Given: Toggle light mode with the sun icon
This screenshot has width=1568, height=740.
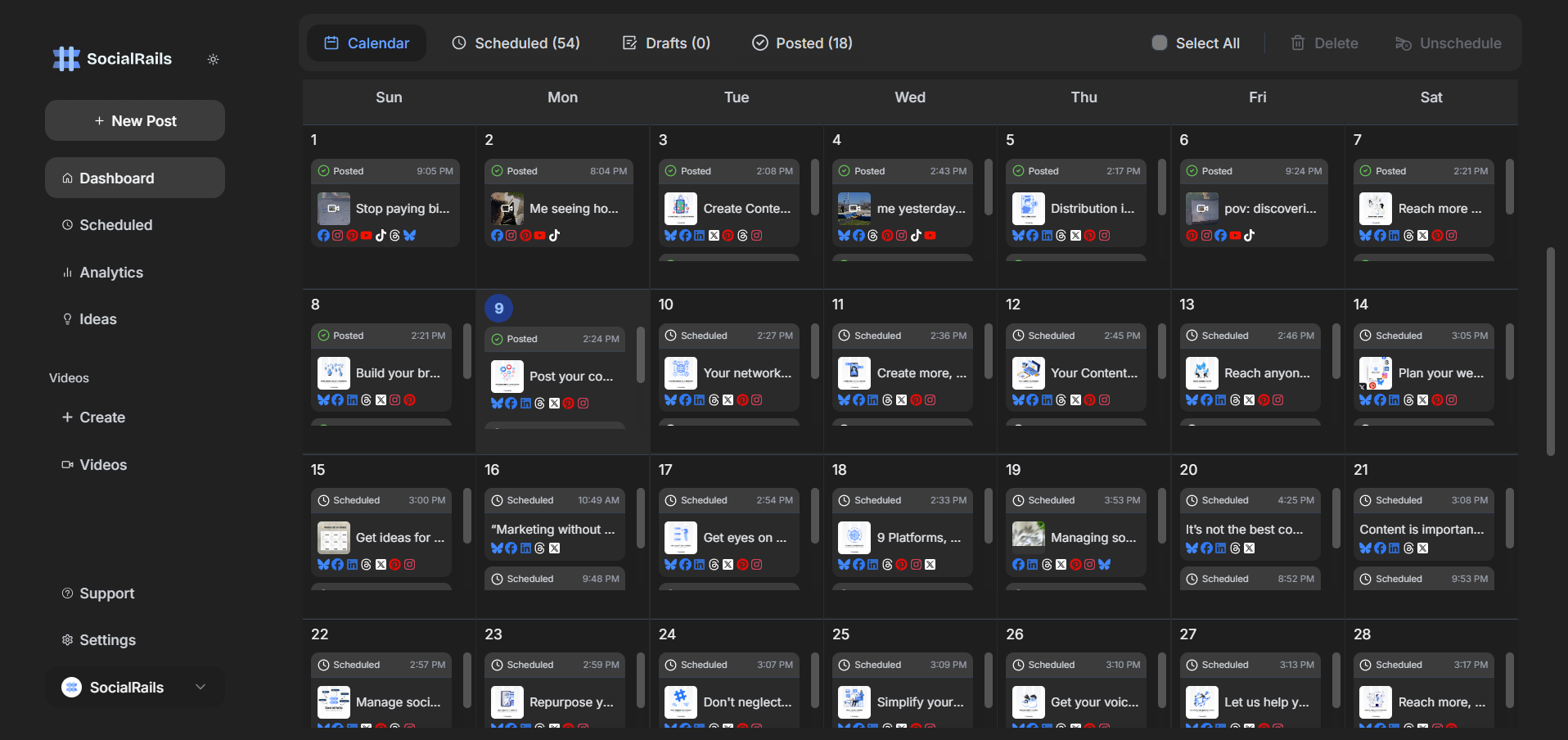Looking at the screenshot, I should click(x=214, y=59).
